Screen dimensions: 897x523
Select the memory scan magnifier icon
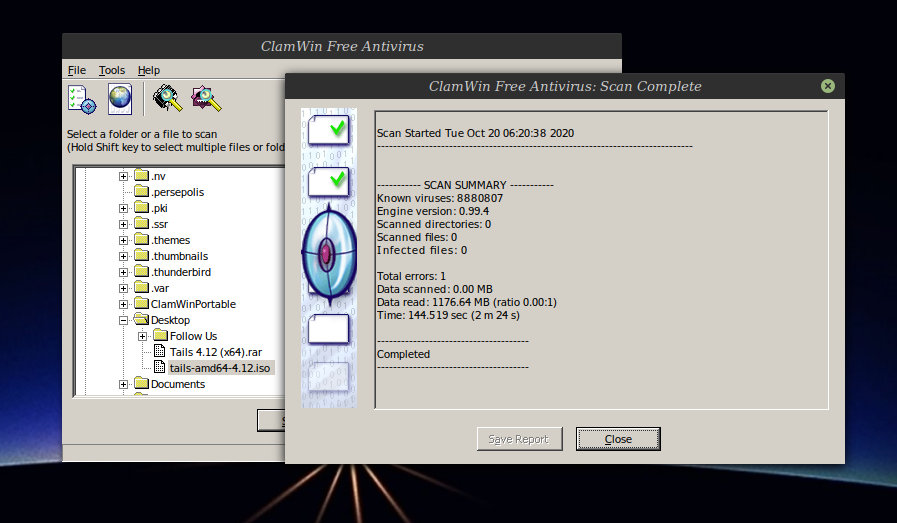(x=168, y=98)
